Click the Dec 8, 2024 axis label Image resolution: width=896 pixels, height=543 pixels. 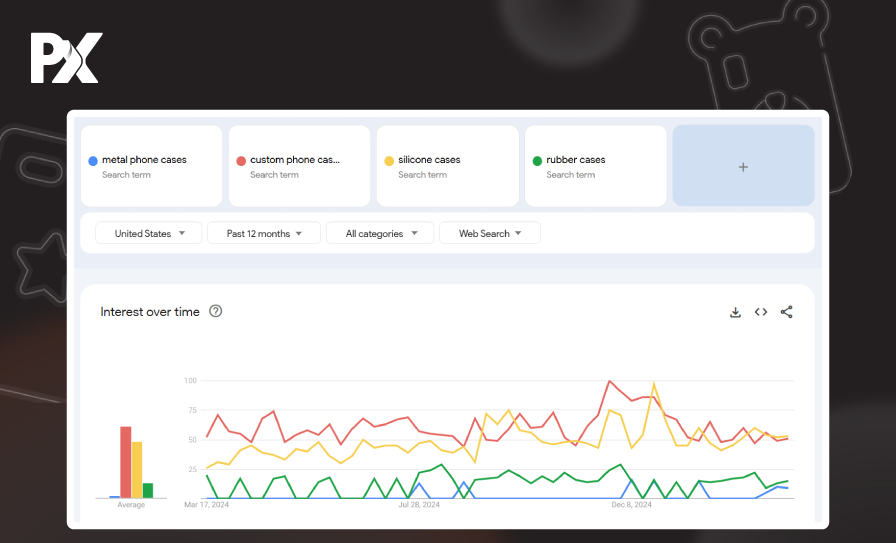click(x=631, y=505)
